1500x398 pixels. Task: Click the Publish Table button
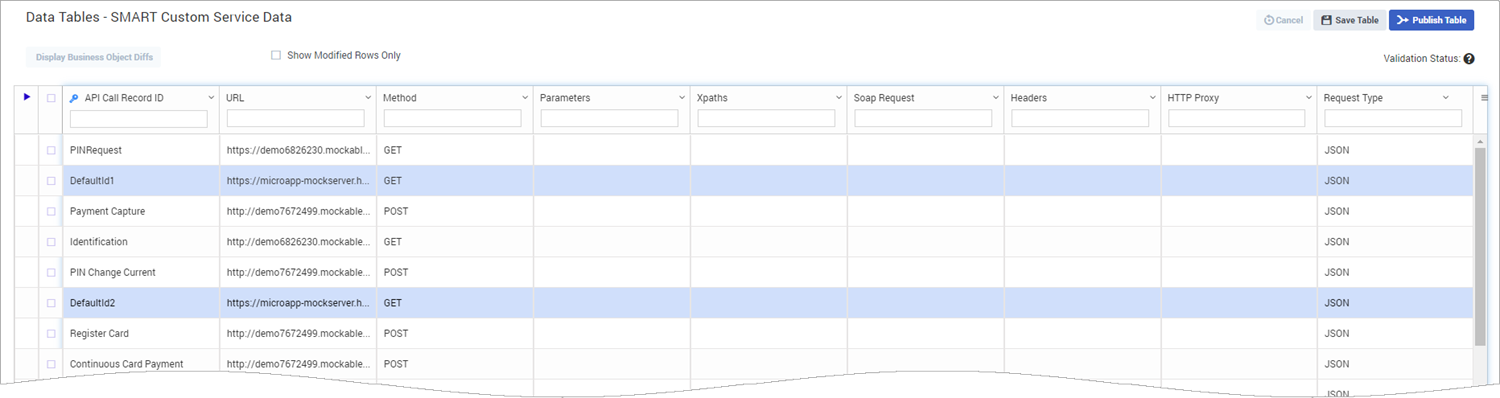tap(1431, 20)
